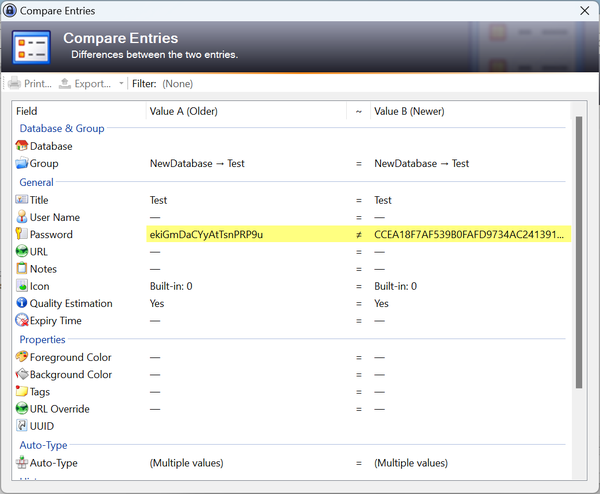Click the Print toolbar button
This screenshot has width=600, height=494.
coord(29,83)
